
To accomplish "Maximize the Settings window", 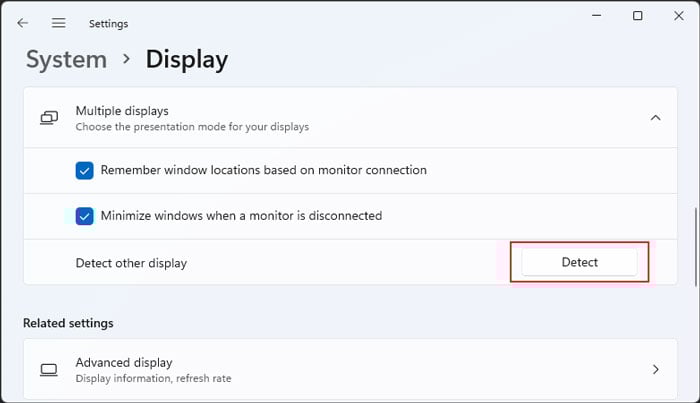I will pyautogui.click(x=638, y=16).
